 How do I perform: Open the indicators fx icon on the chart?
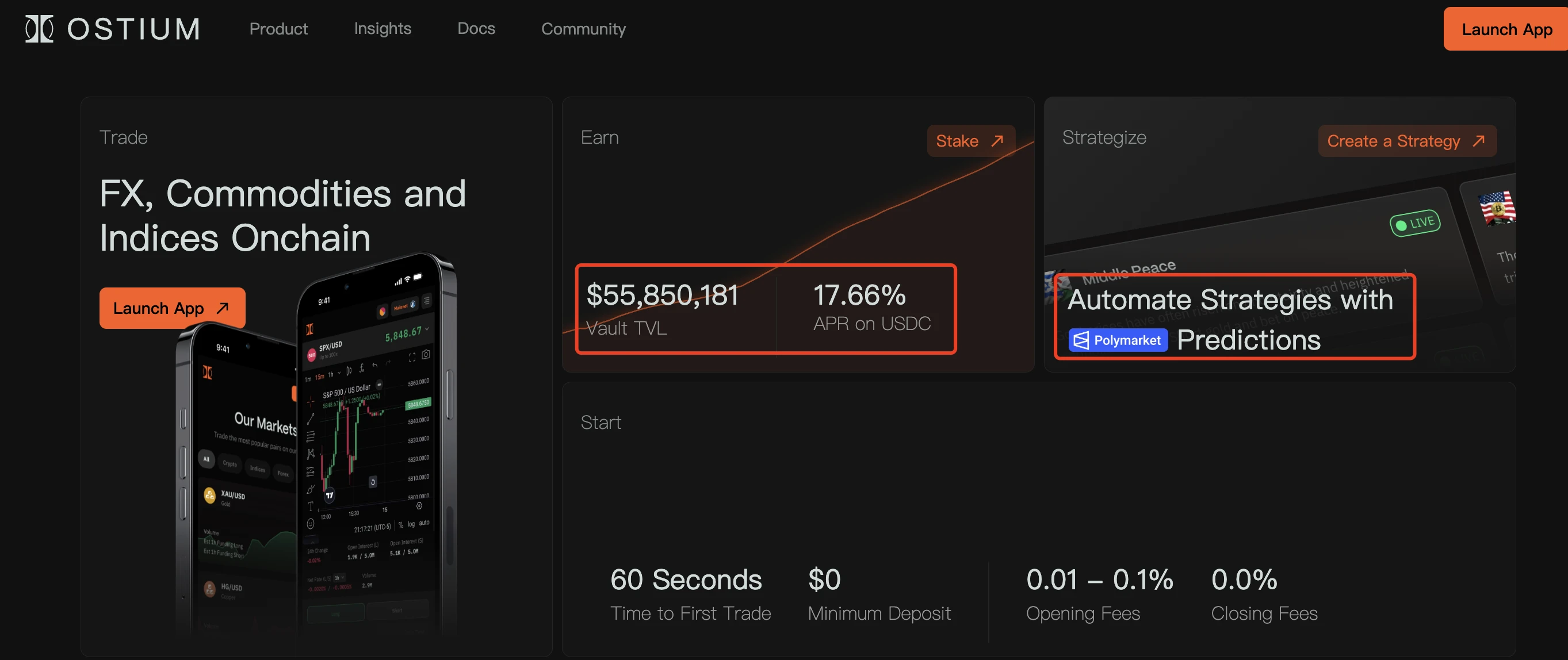[x=362, y=368]
